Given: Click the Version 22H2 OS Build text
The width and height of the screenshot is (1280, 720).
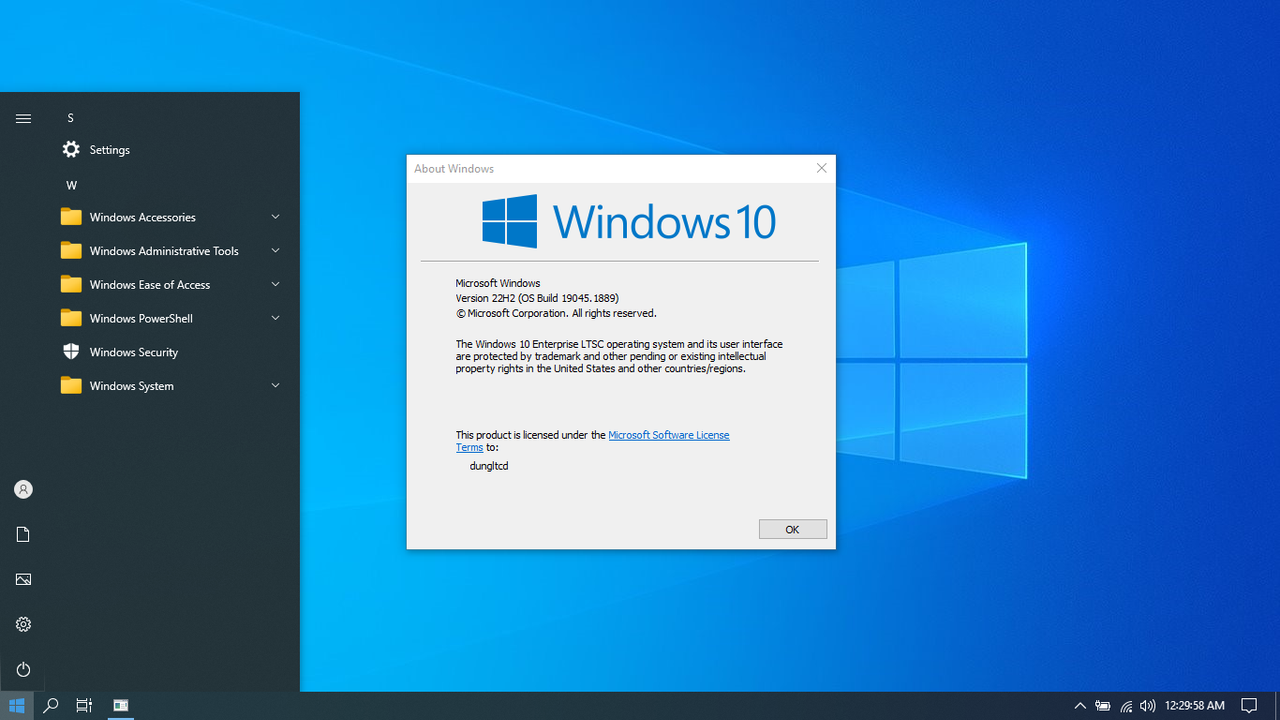Looking at the screenshot, I should (x=537, y=298).
